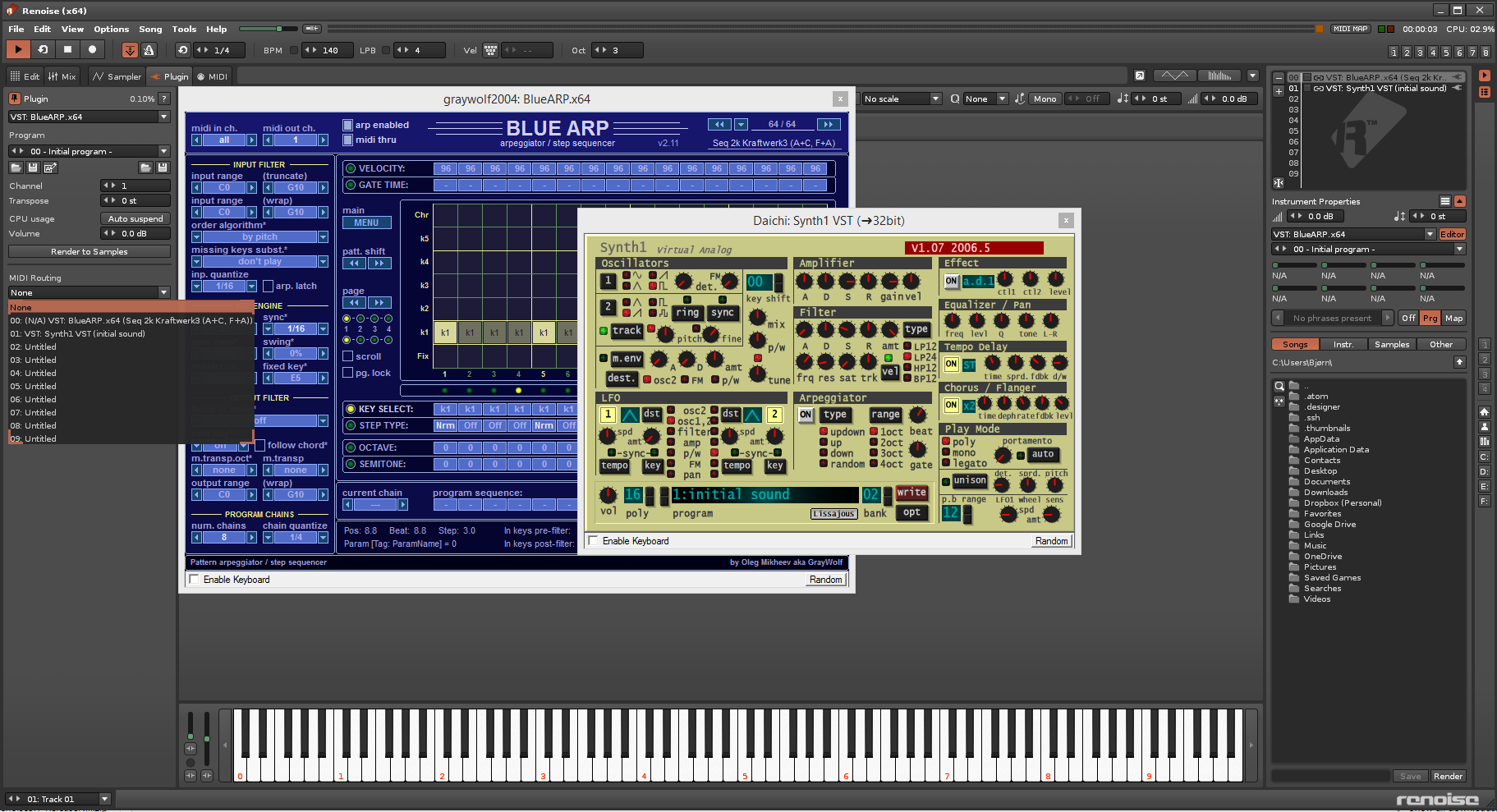This screenshot has height=812, width=1497.
Task: Toggle pattern follow icon in transport bar
Action: 130,50
